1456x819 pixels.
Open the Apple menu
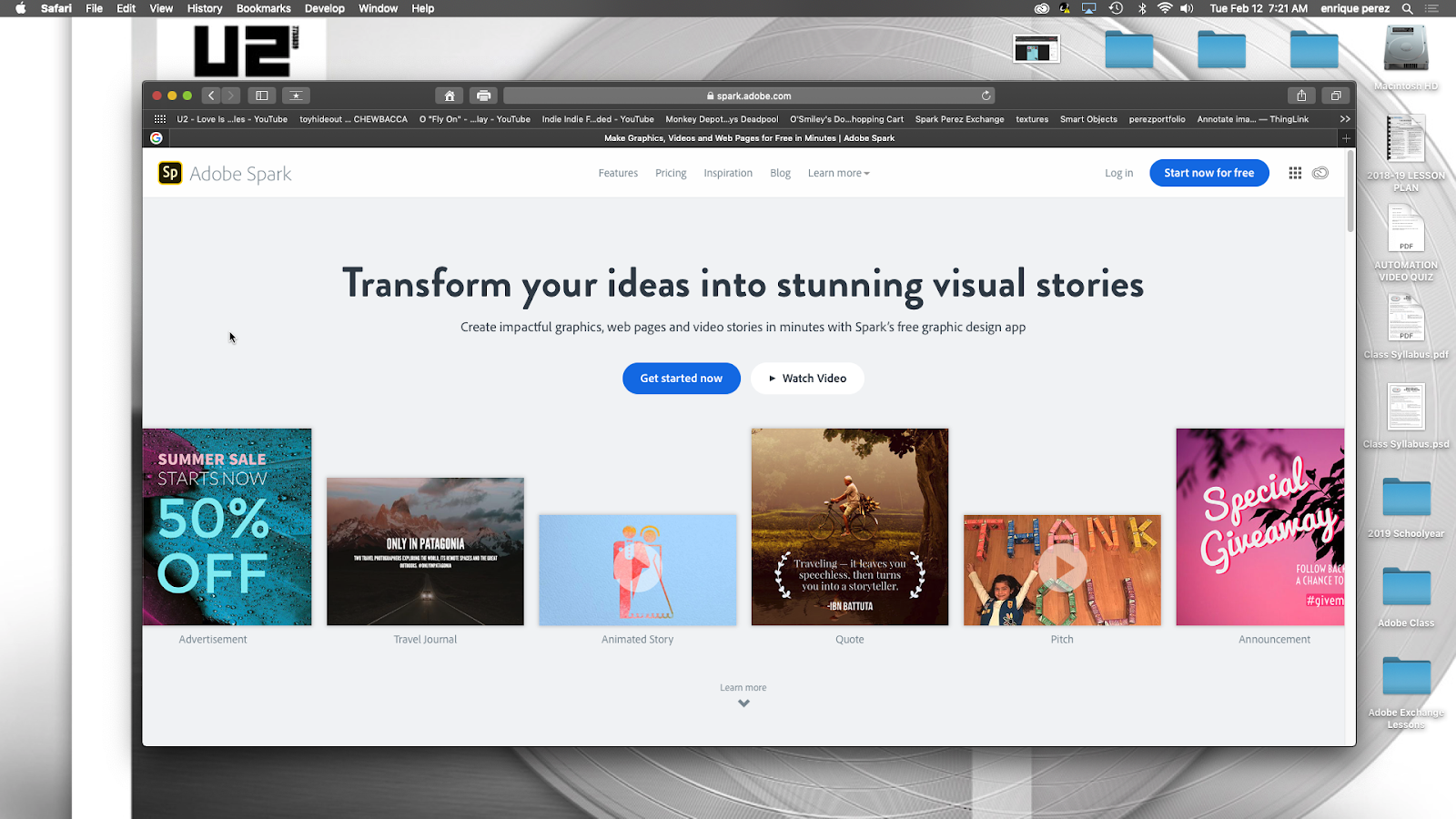tap(20, 8)
